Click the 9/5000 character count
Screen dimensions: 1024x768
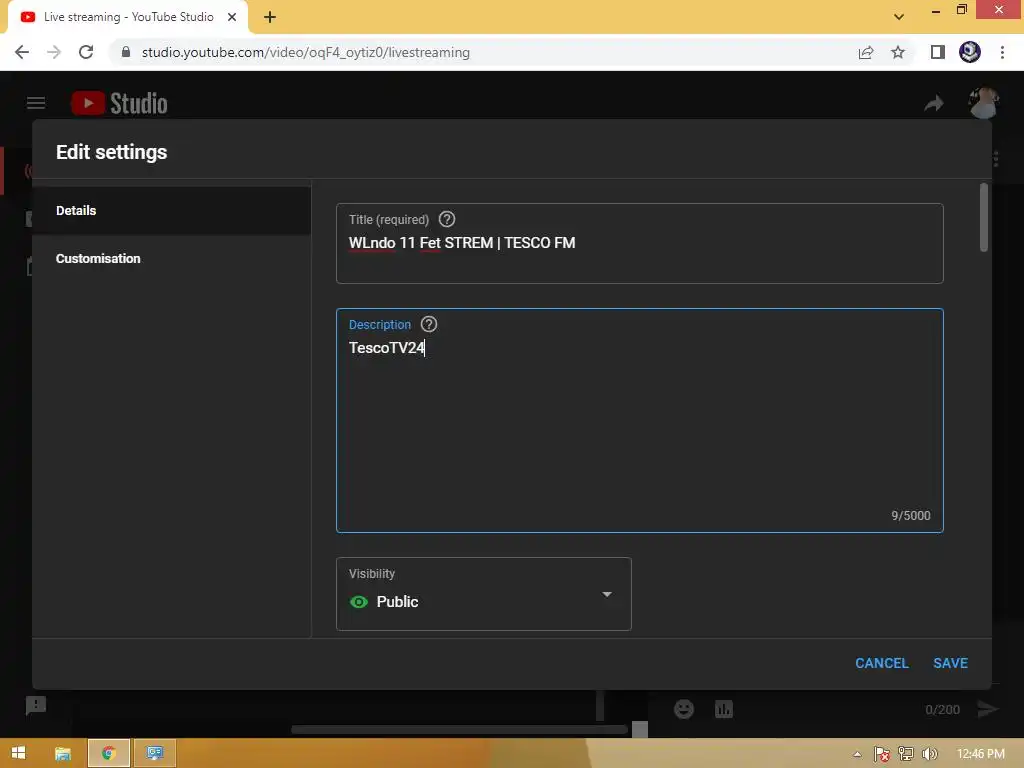click(x=911, y=515)
